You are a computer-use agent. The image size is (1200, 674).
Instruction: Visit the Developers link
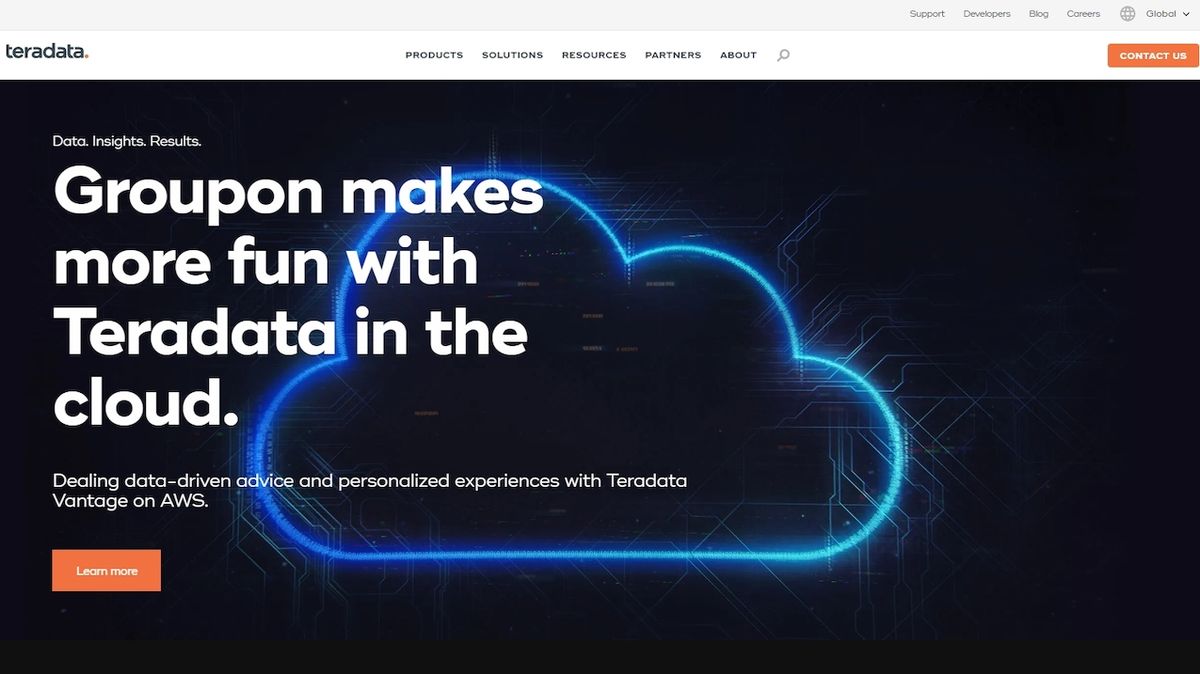coord(987,14)
